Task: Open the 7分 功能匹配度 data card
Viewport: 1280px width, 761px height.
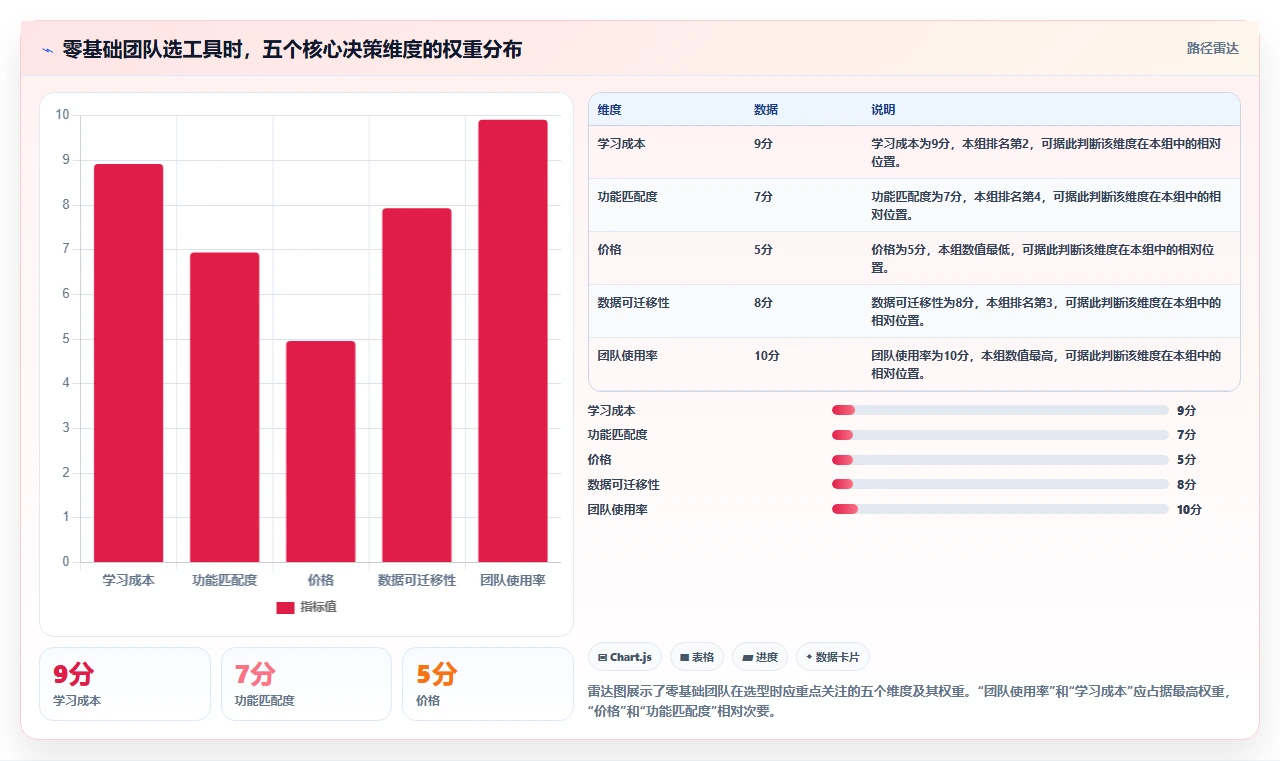Action: [x=306, y=684]
